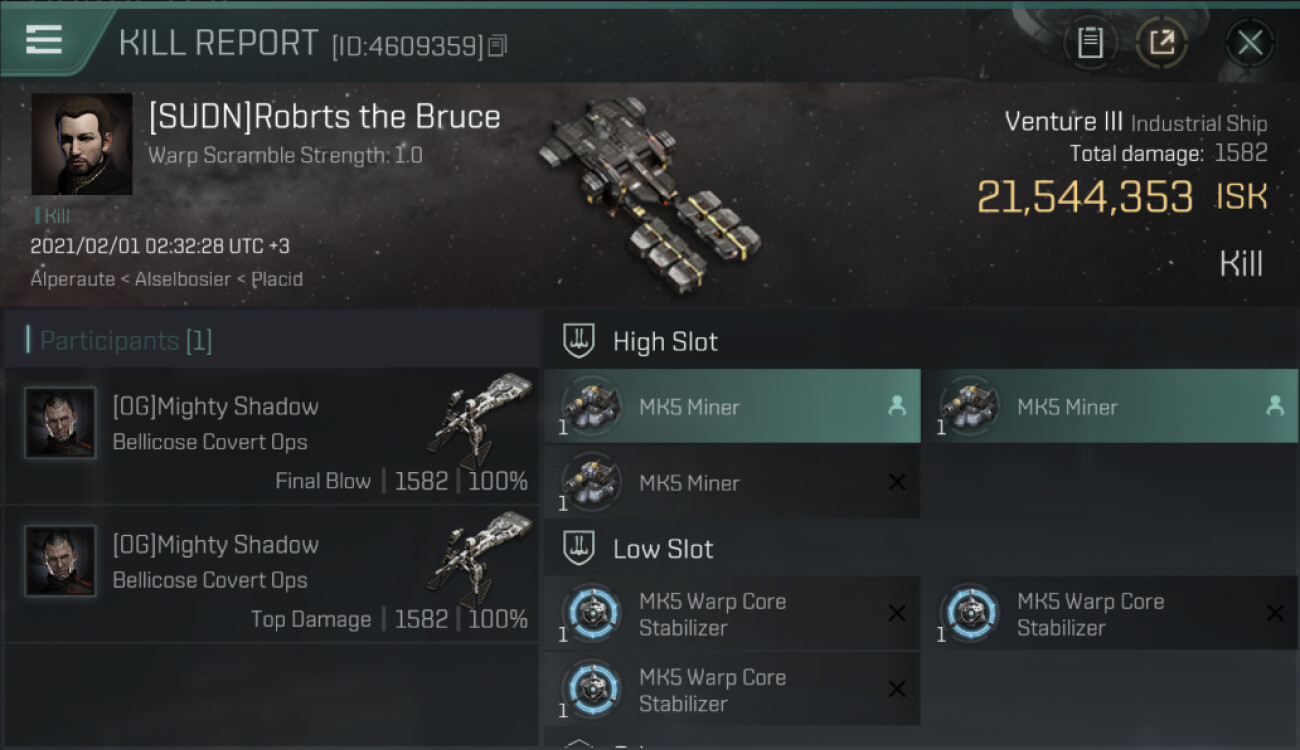View Mighty Shadow Top Damage entry
Screen dimensions: 1300x750
point(271,574)
